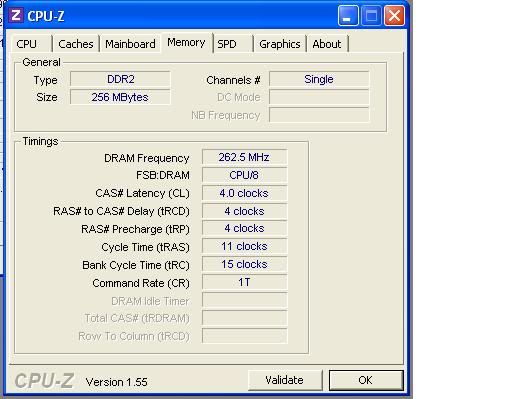The image size is (512, 399).
Task: Click the DRAM Frequency value 262.5 MHz
Action: pos(244,157)
